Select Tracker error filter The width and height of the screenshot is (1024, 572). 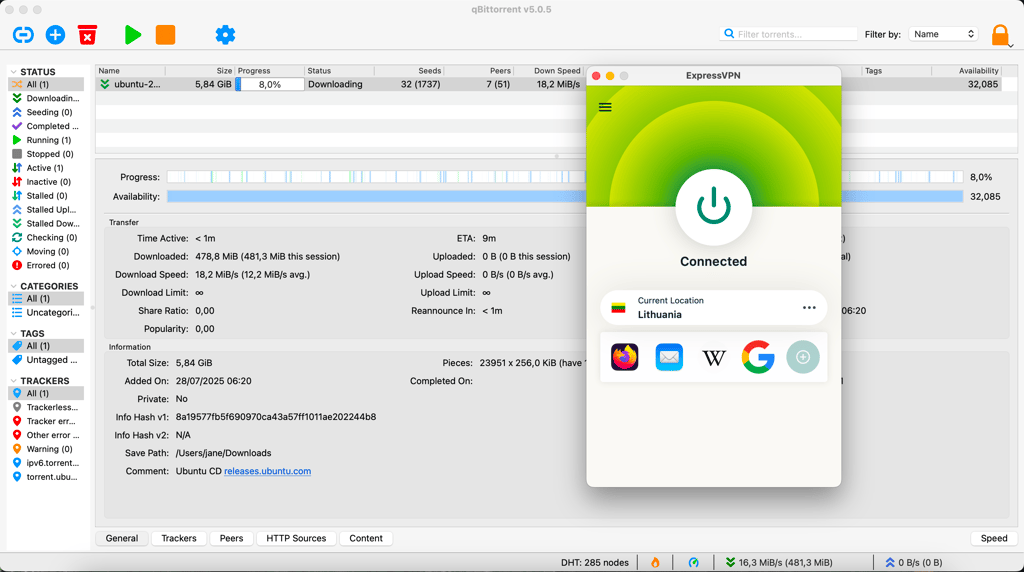coord(46,421)
